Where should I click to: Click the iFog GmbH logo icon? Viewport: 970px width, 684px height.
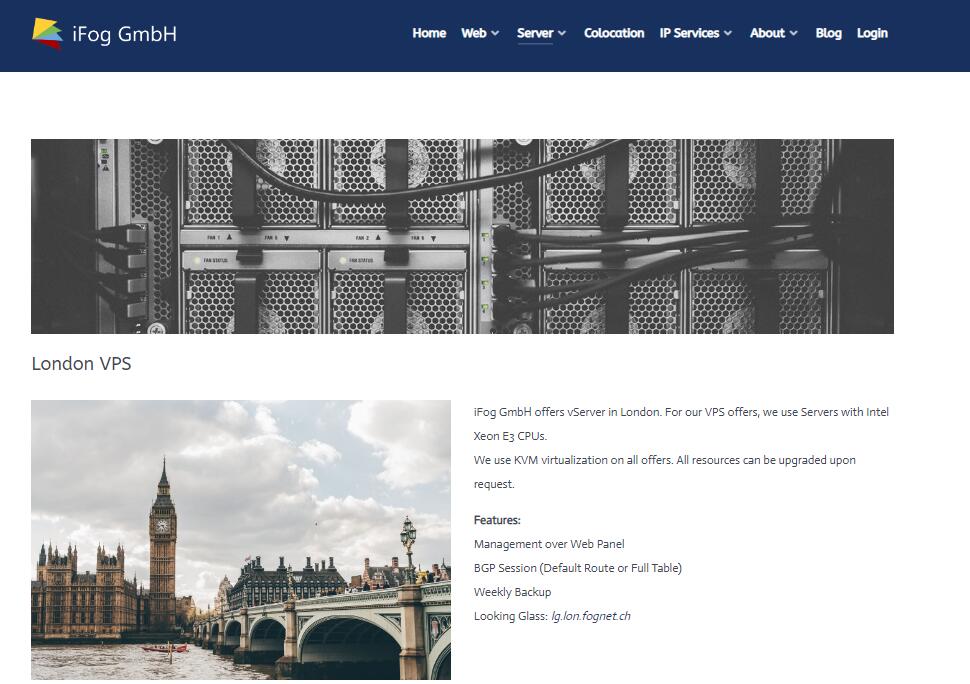48,33
